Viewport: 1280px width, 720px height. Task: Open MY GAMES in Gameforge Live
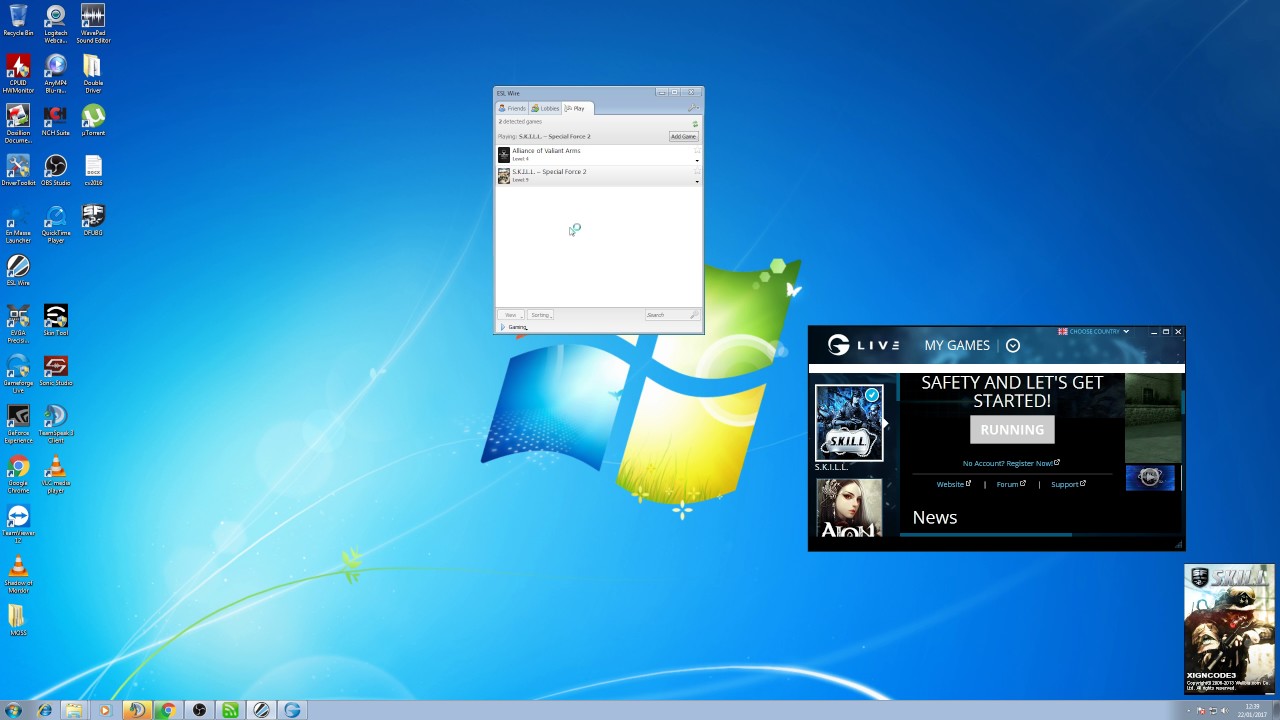[957, 345]
